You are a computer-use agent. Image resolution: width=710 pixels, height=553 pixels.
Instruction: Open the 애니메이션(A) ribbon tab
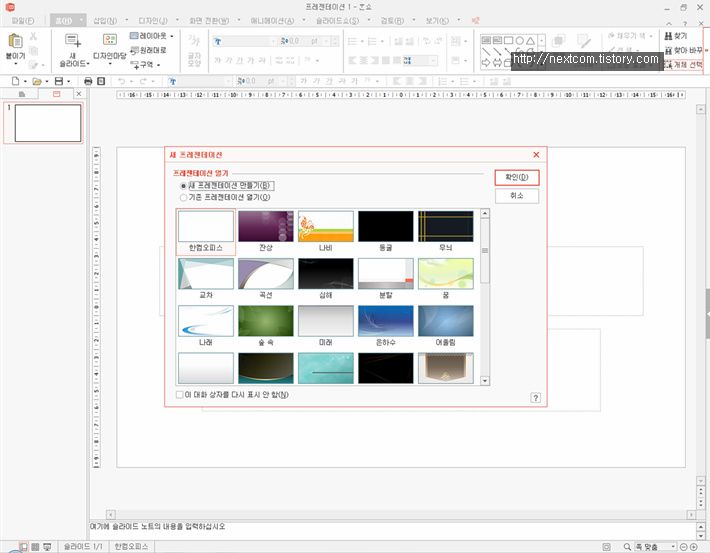(x=272, y=21)
